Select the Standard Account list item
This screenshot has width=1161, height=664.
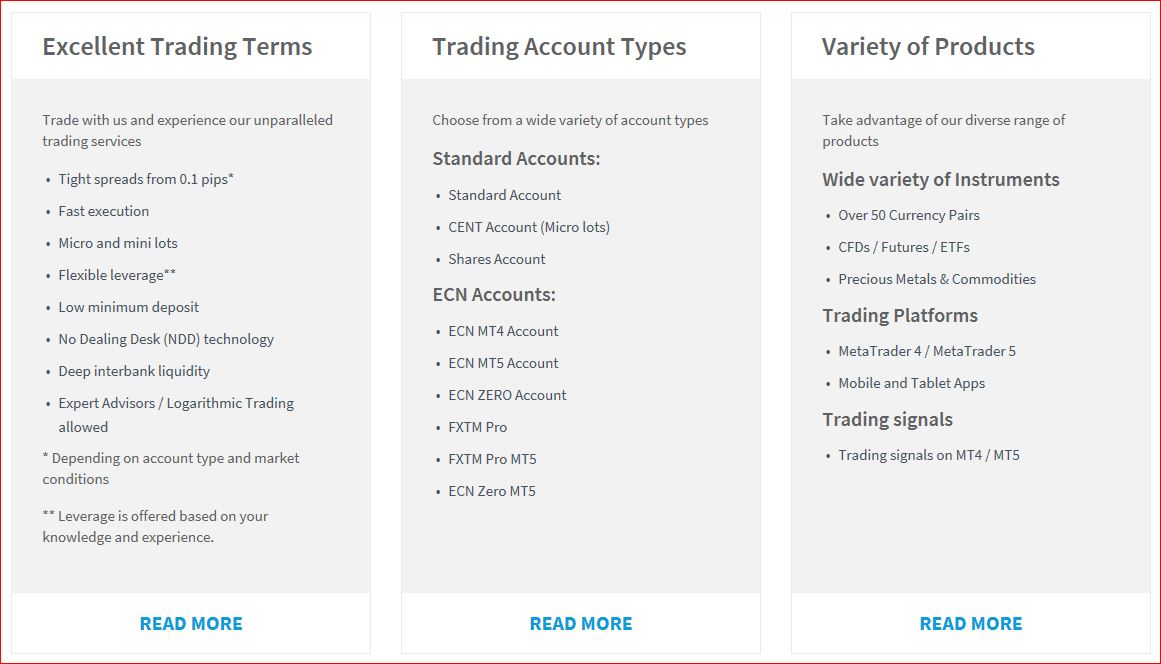pos(504,195)
